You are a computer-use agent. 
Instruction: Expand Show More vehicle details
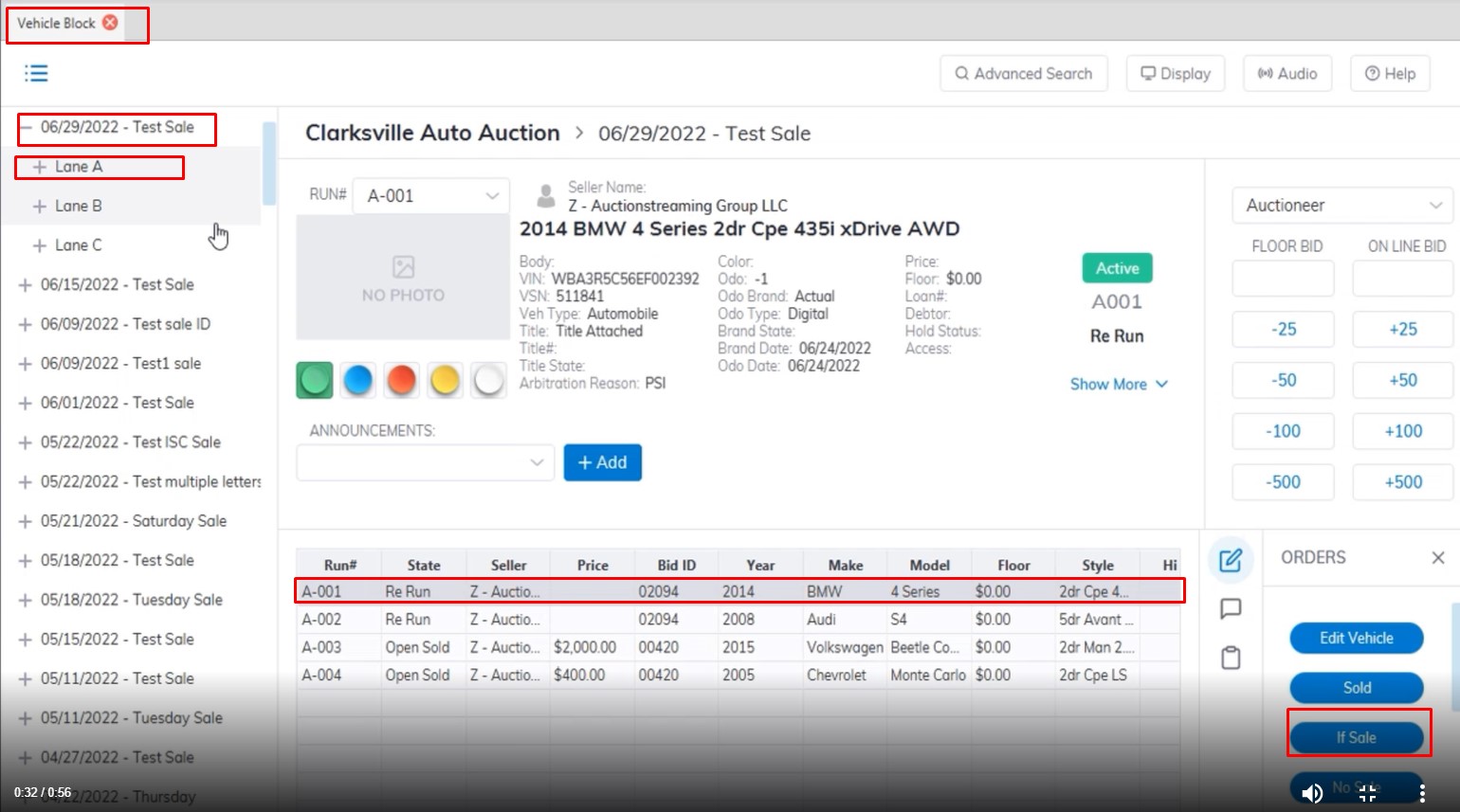pyautogui.click(x=1119, y=384)
